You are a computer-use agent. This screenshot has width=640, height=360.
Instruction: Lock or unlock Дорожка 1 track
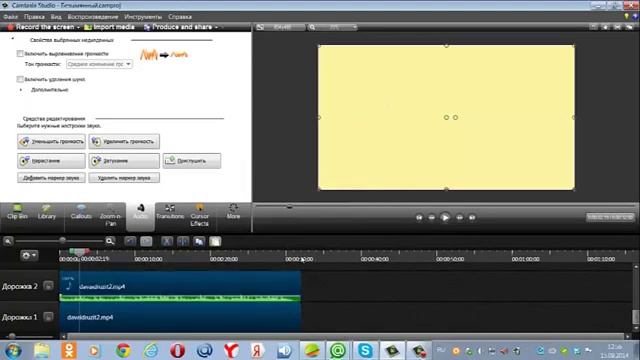(48, 317)
